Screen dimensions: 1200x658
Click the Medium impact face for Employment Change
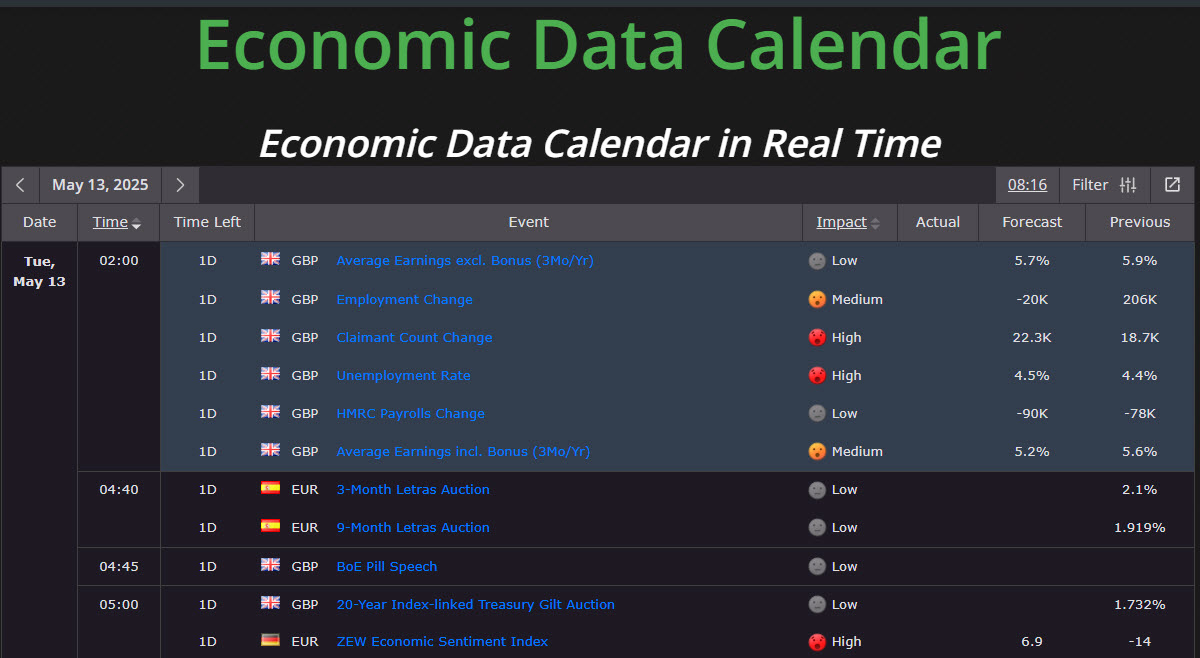pyautogui.click(x=817, y=299)
